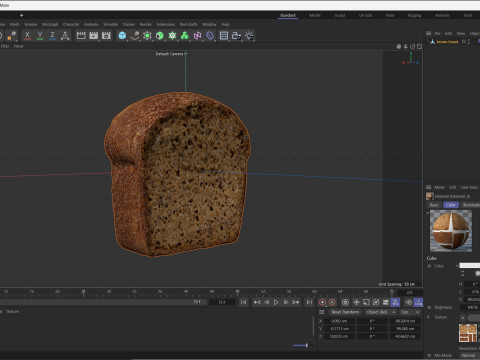
Task: Add a Camera object icon
Action: pyautogui.click(x=236, y=35)
